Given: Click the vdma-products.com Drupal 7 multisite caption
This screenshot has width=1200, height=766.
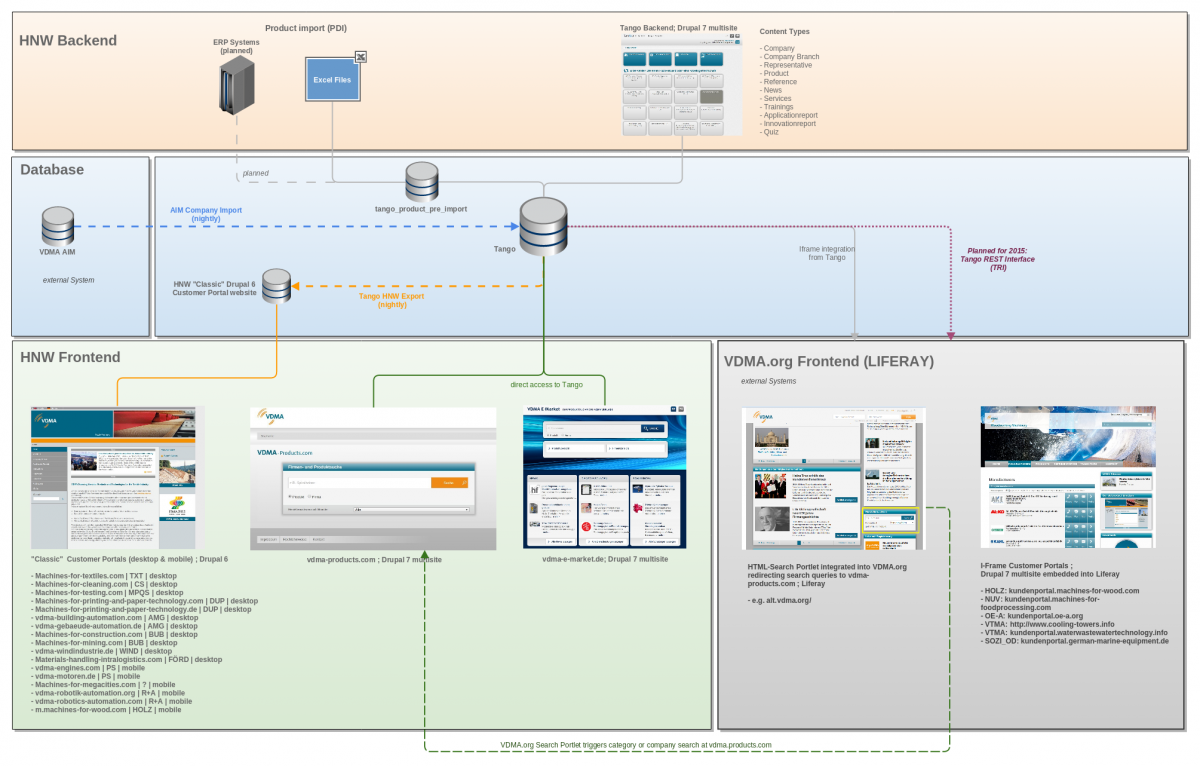Looking at the screenshot, I should click(374, 559).
